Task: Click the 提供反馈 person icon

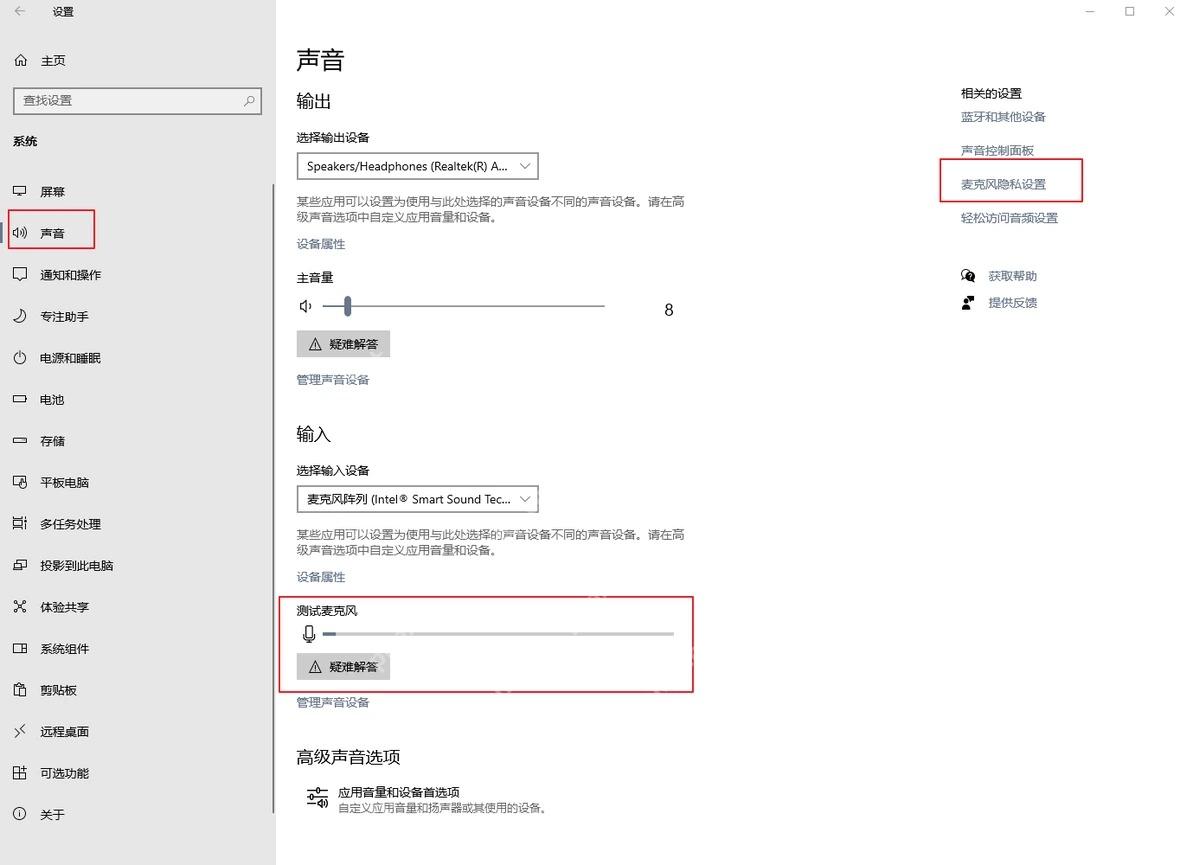Action: pyautogui.click(x=968, y=303)
